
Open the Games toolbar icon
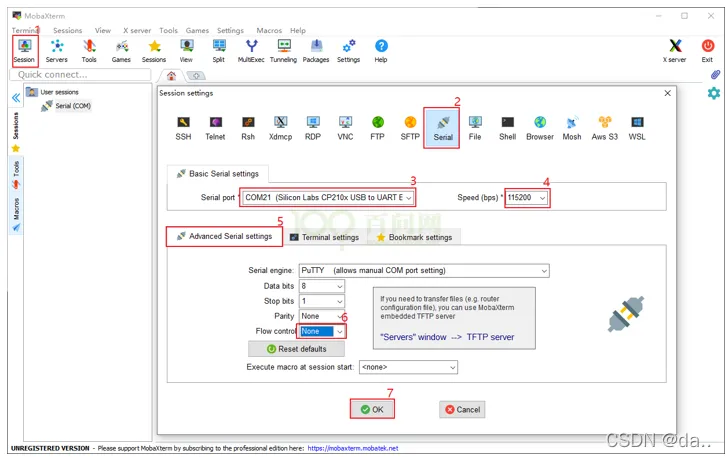(121, 50)
